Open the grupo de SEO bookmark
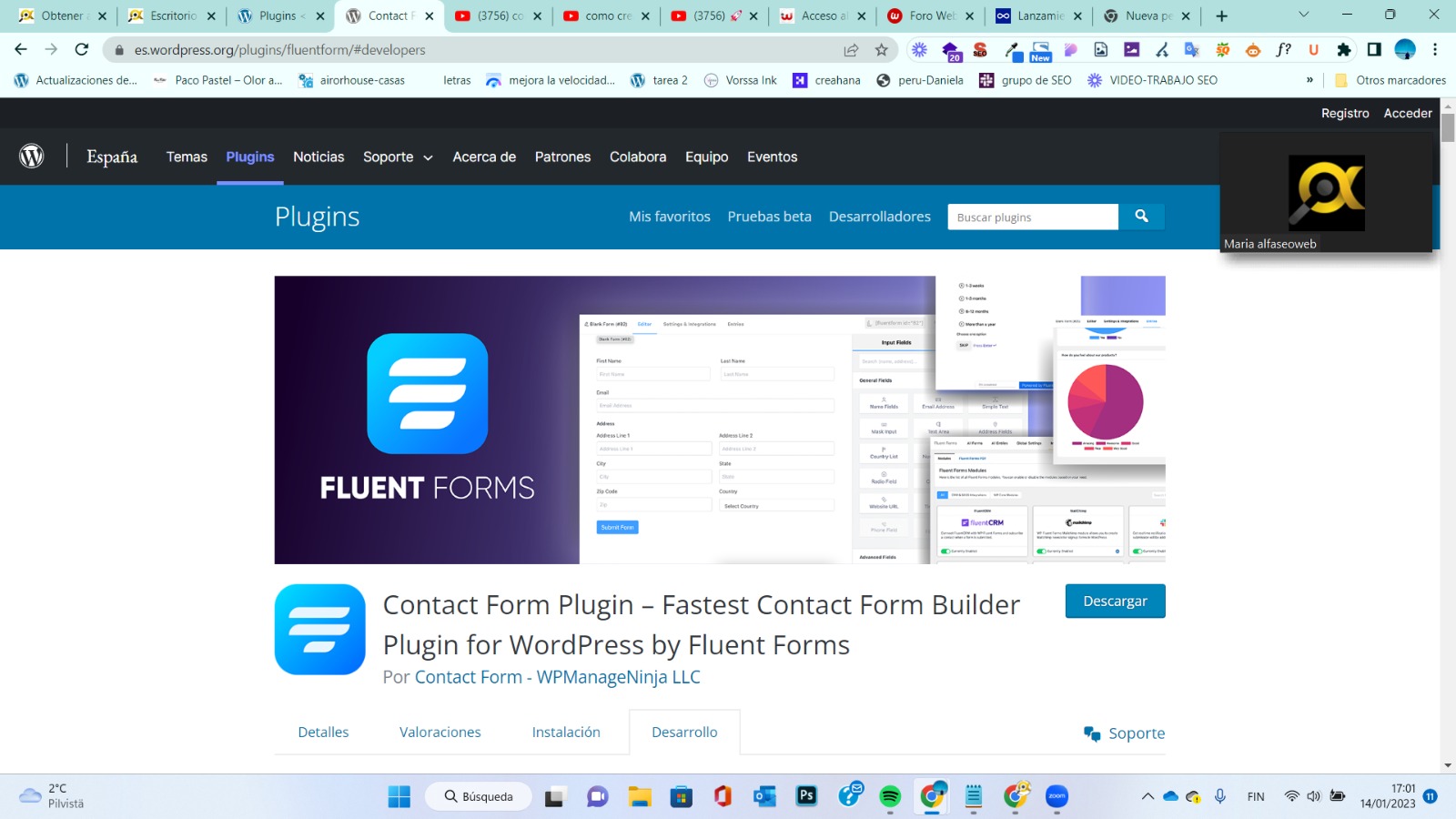The image size is (1456, 819). coord(1026,80)
